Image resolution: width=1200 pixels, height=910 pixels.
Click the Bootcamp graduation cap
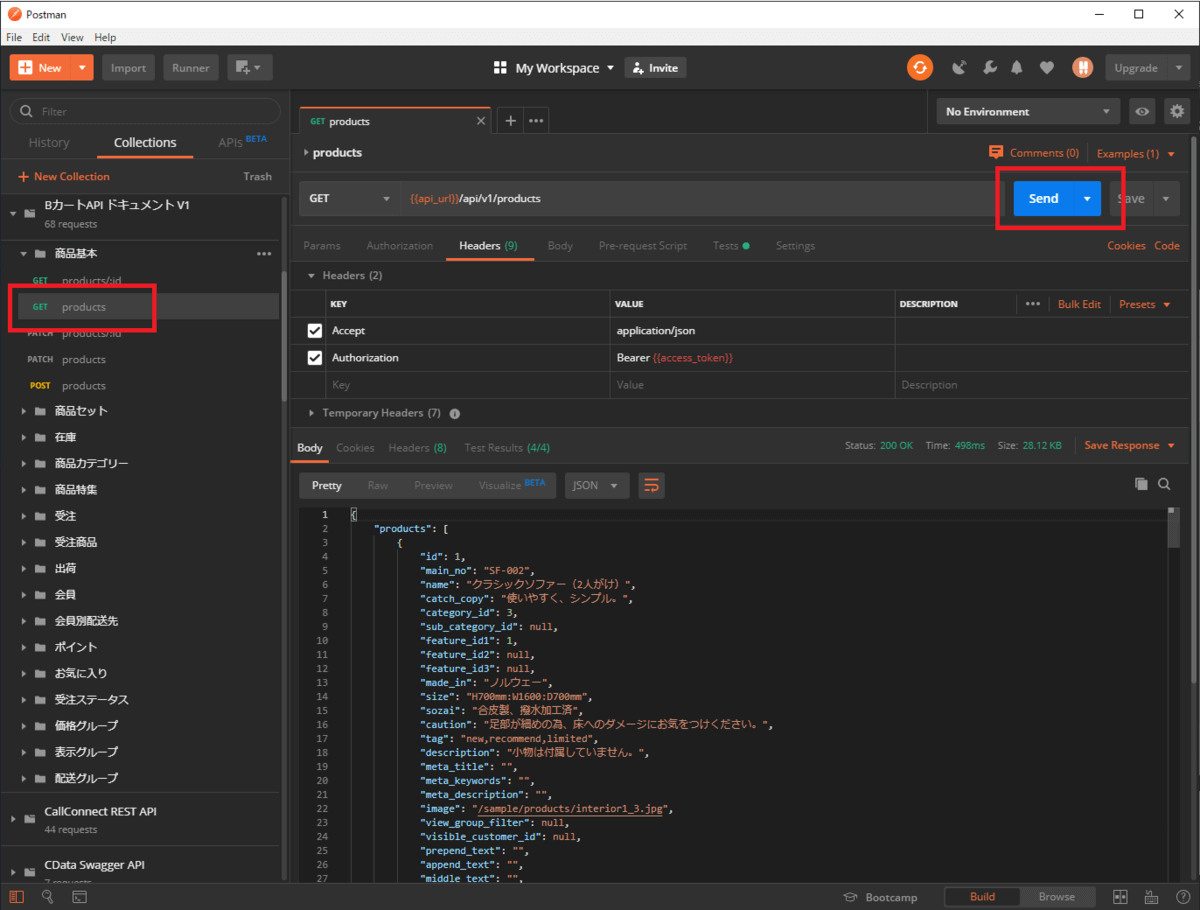point(851,897)
